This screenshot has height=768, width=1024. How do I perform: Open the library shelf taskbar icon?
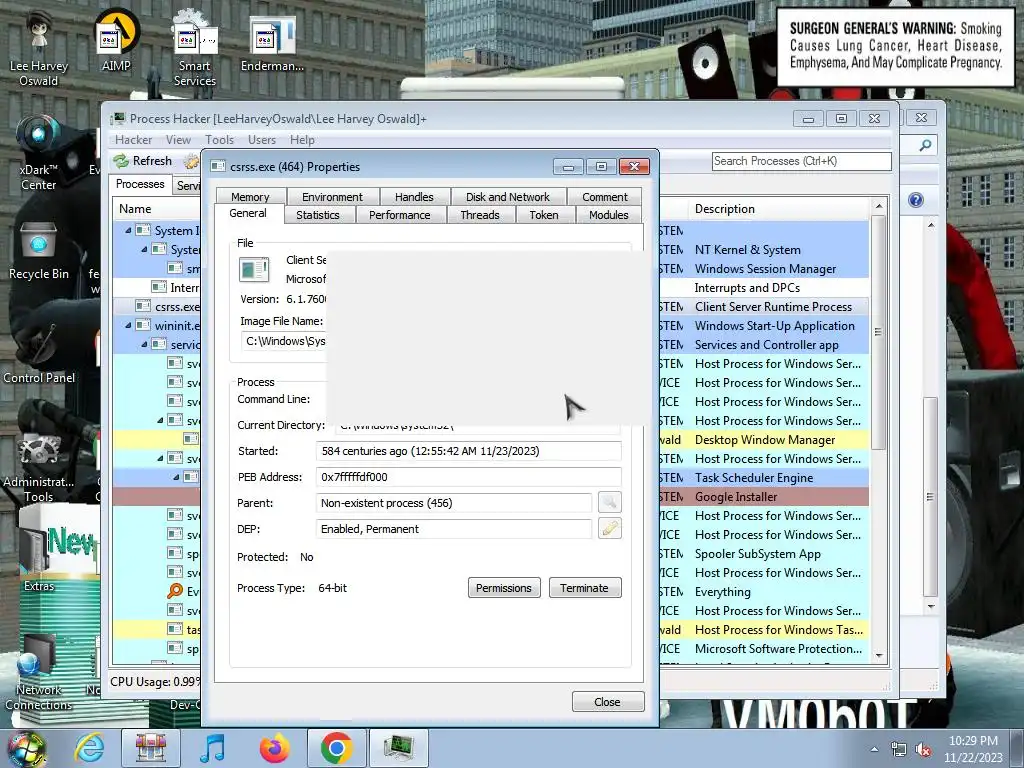(151, 748)
